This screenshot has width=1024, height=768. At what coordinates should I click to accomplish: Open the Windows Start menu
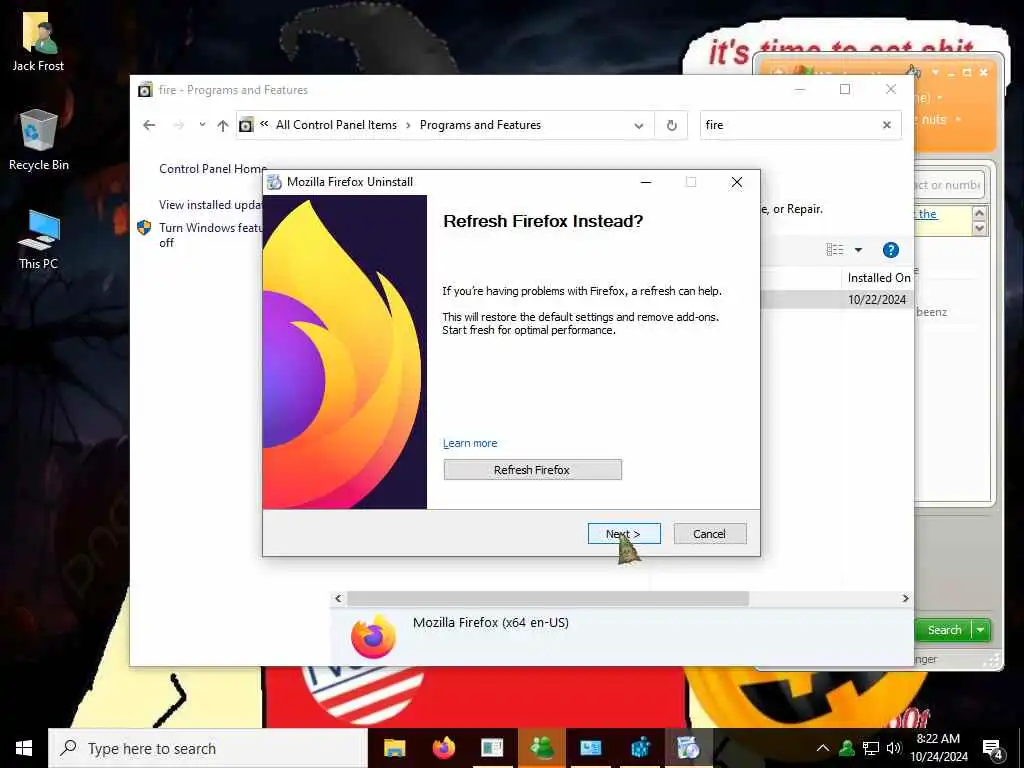coord(24,748)
